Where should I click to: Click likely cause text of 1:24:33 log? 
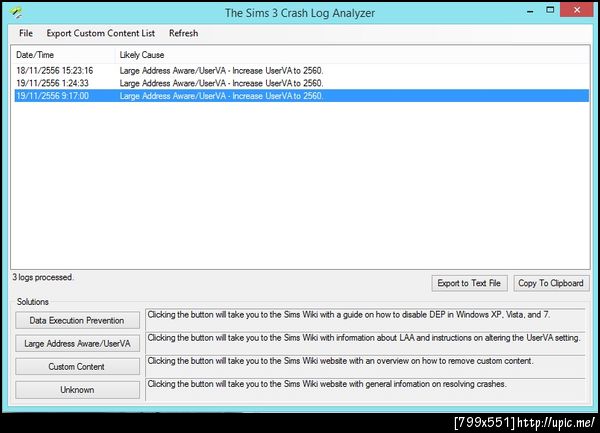221,83
